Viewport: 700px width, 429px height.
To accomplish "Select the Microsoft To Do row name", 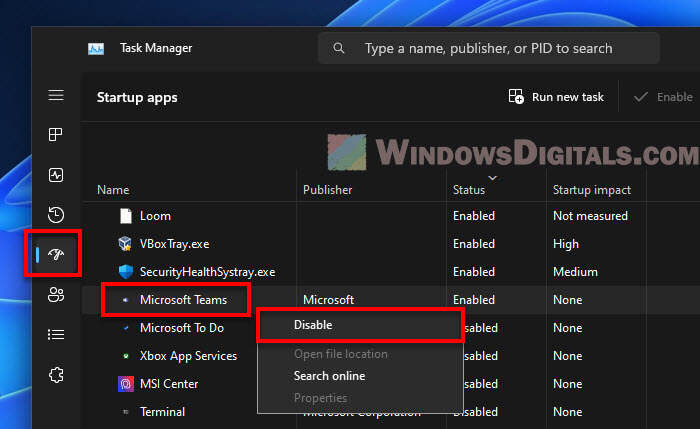I will tap(182, 328).
